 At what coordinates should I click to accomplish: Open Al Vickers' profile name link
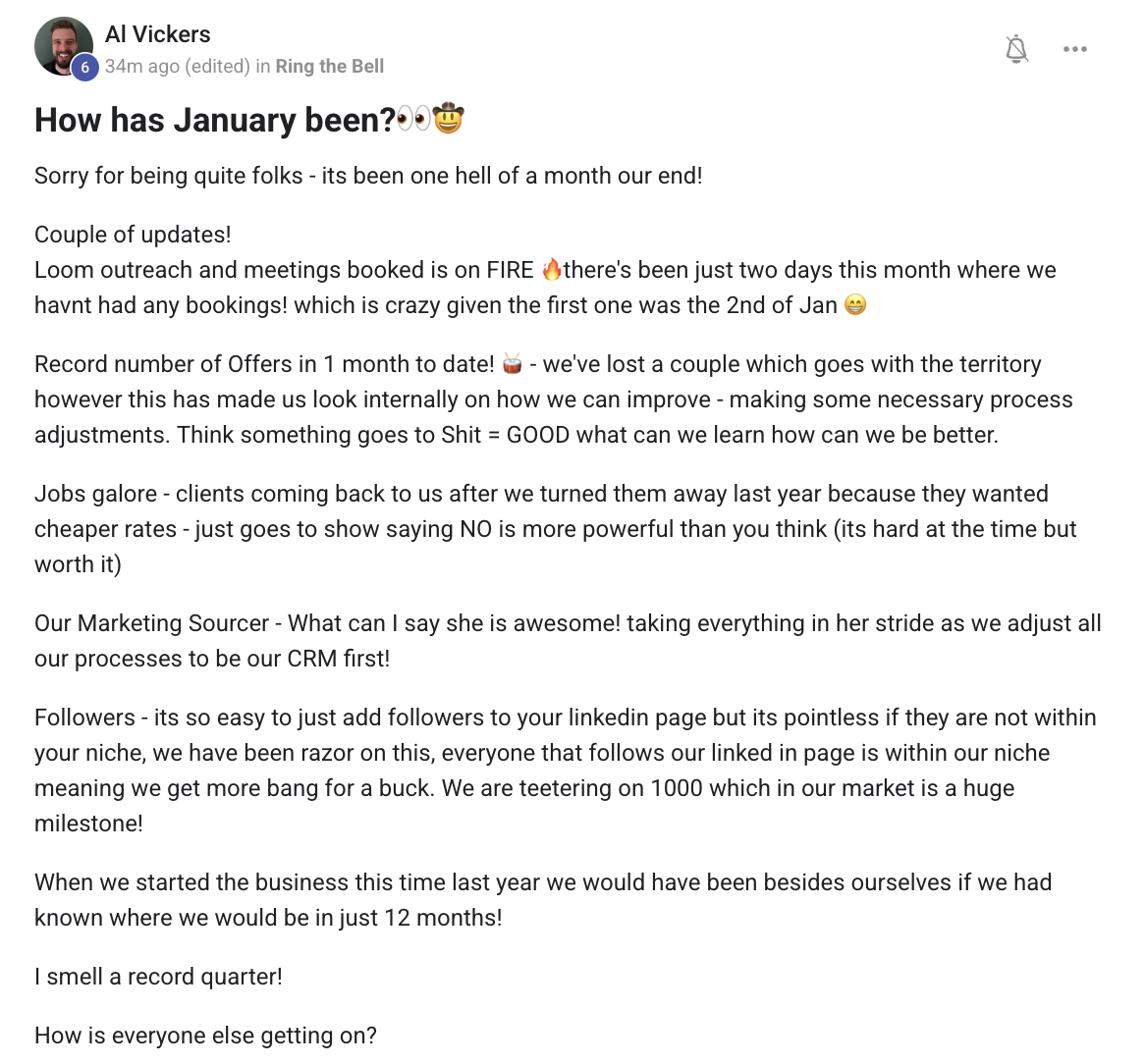(158, 34)
